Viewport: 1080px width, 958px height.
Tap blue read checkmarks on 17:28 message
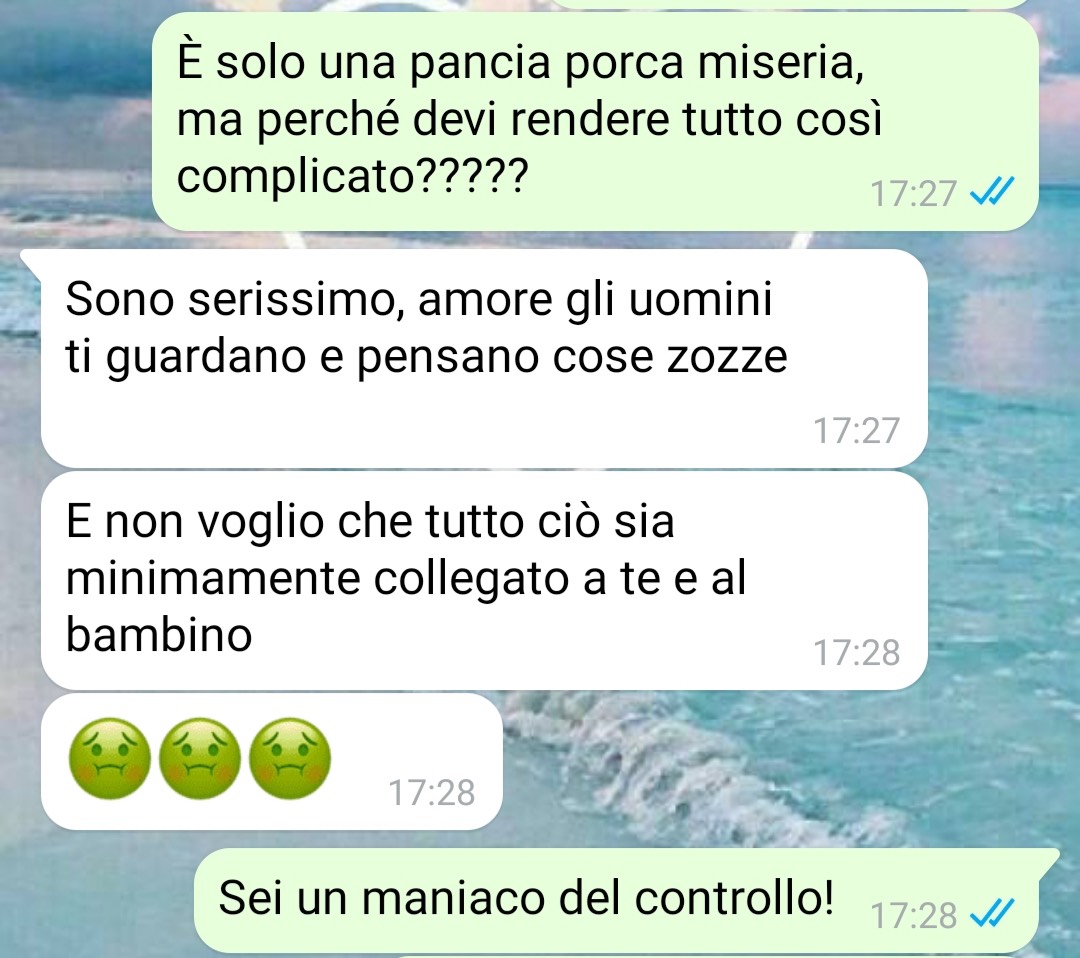coord(992,915)
